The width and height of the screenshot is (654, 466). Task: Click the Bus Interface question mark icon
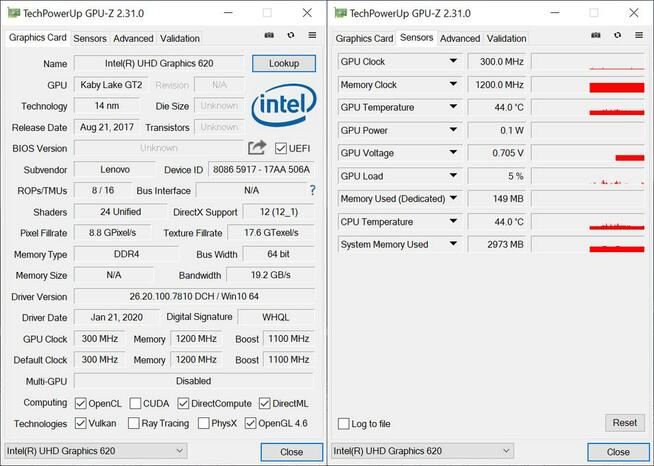[x=312, y=190]
